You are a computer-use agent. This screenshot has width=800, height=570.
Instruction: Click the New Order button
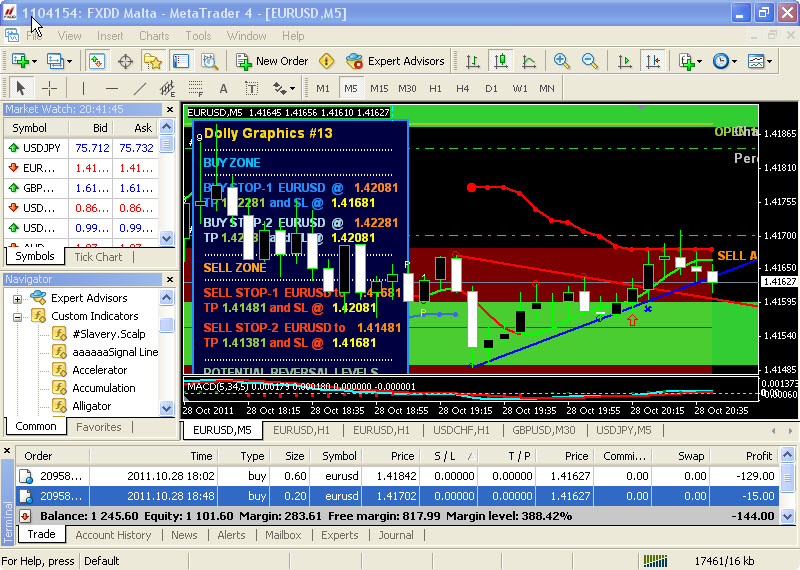pyautogui.click(x=272, y=61)
